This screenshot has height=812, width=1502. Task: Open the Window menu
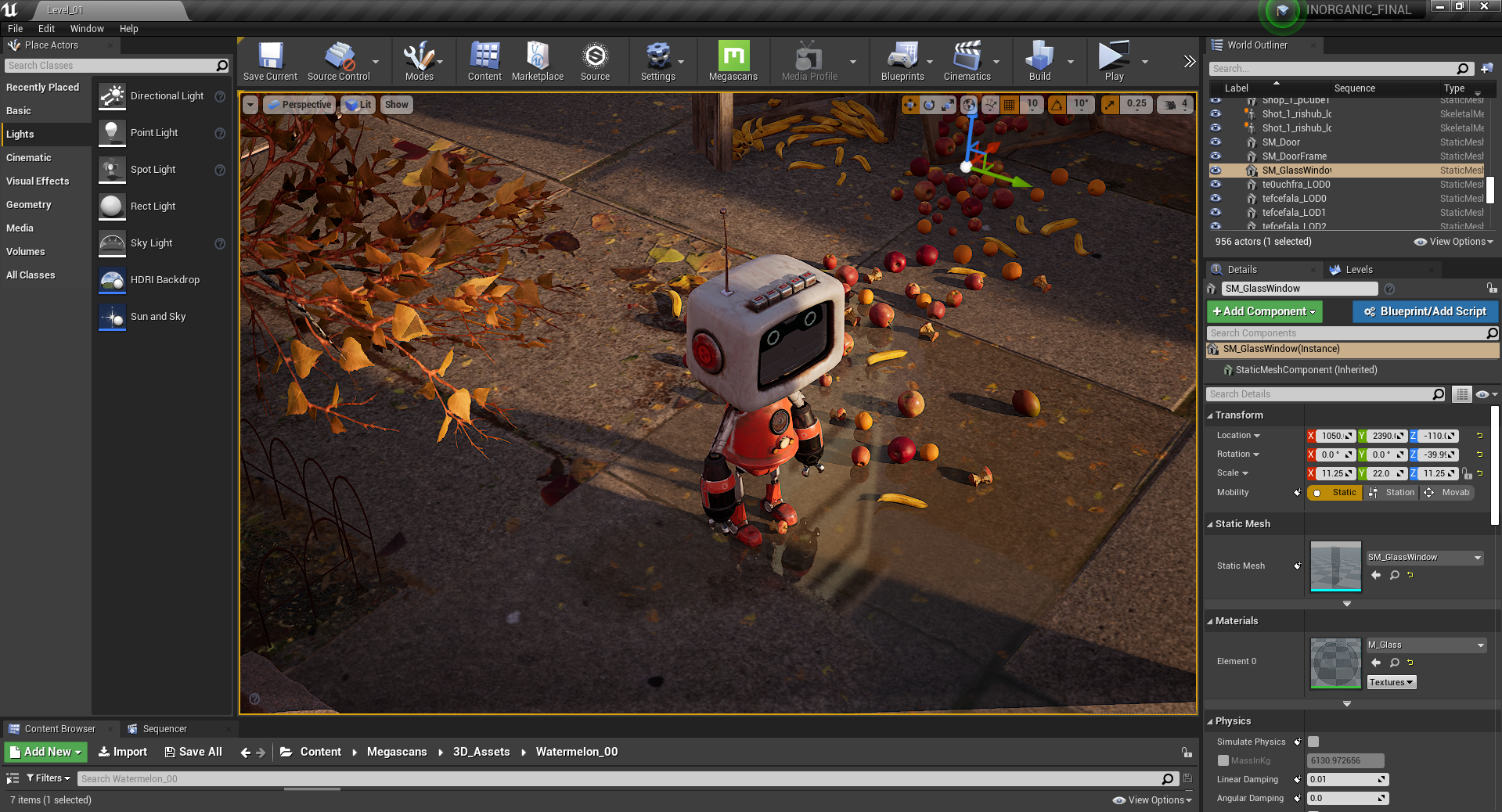click(87, 29)
